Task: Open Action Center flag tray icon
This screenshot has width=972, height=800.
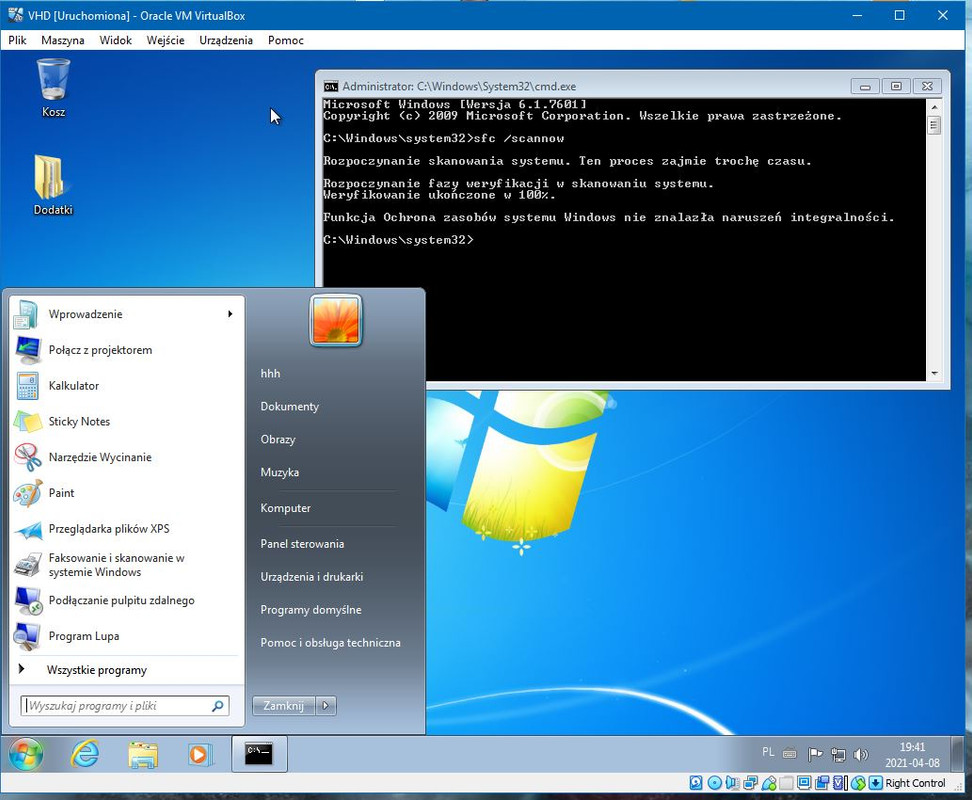Action: [x=815, y=754]
